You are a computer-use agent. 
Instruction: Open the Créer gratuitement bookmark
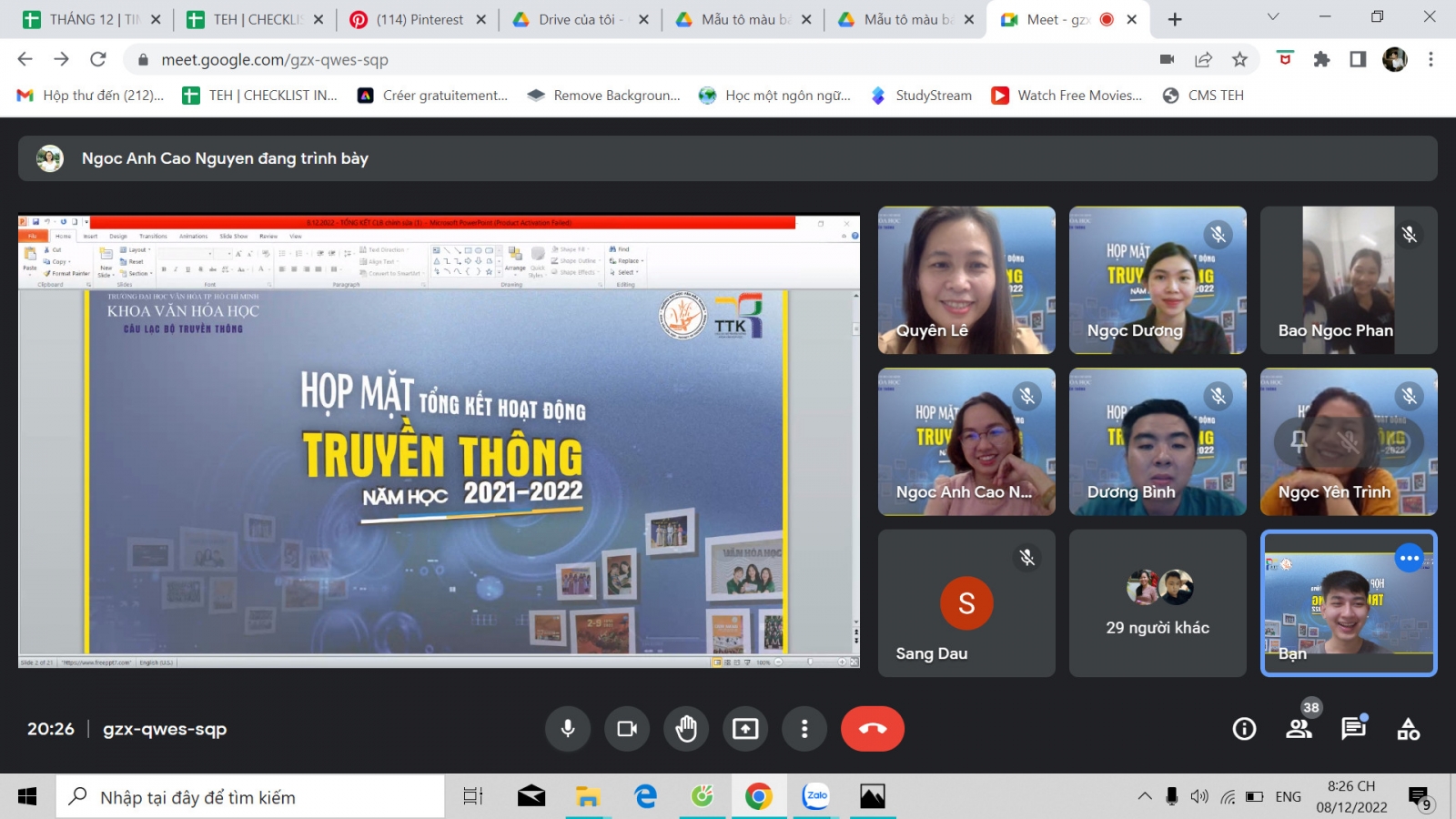(432, 96)
